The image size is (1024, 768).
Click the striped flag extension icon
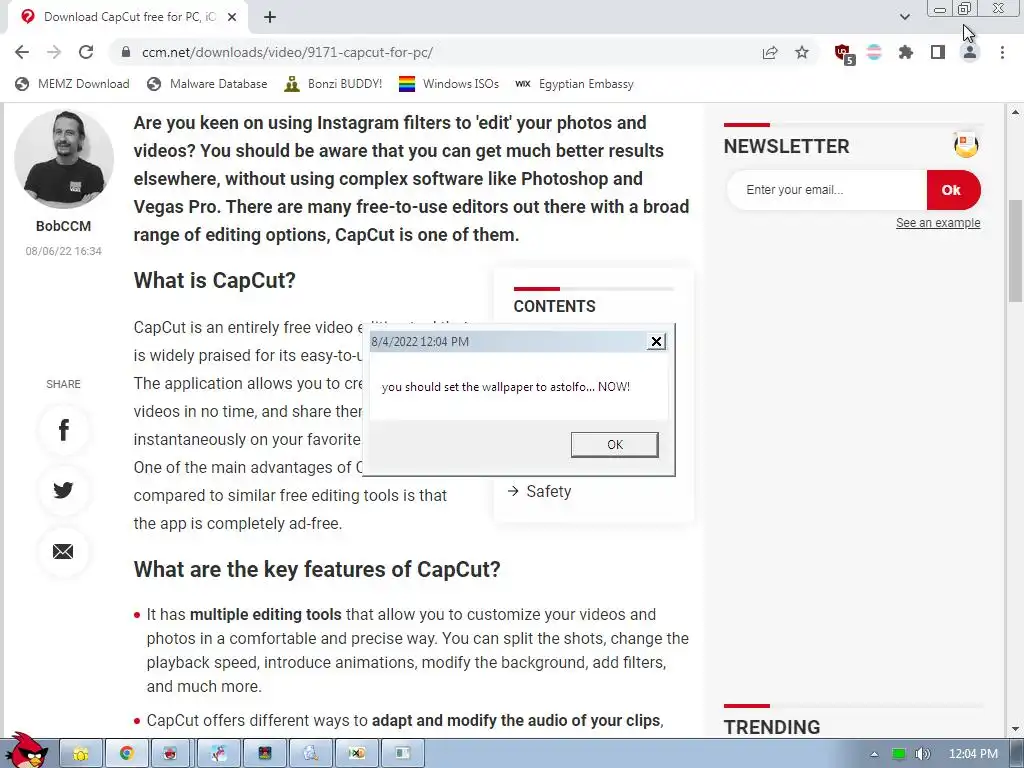874,52
